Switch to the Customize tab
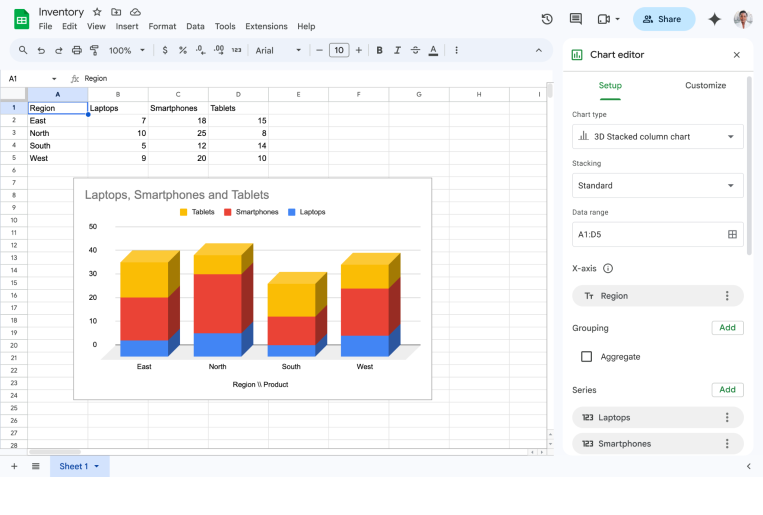Screen dimensions: 763x515 pyautogui.click(x=705, y=85)
